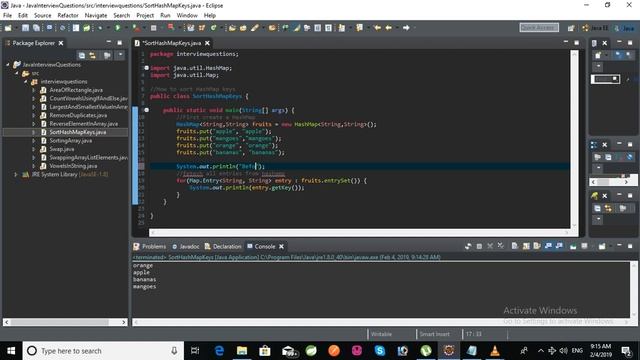Open Microsoft Edge from the taskbar

(219, 351)
